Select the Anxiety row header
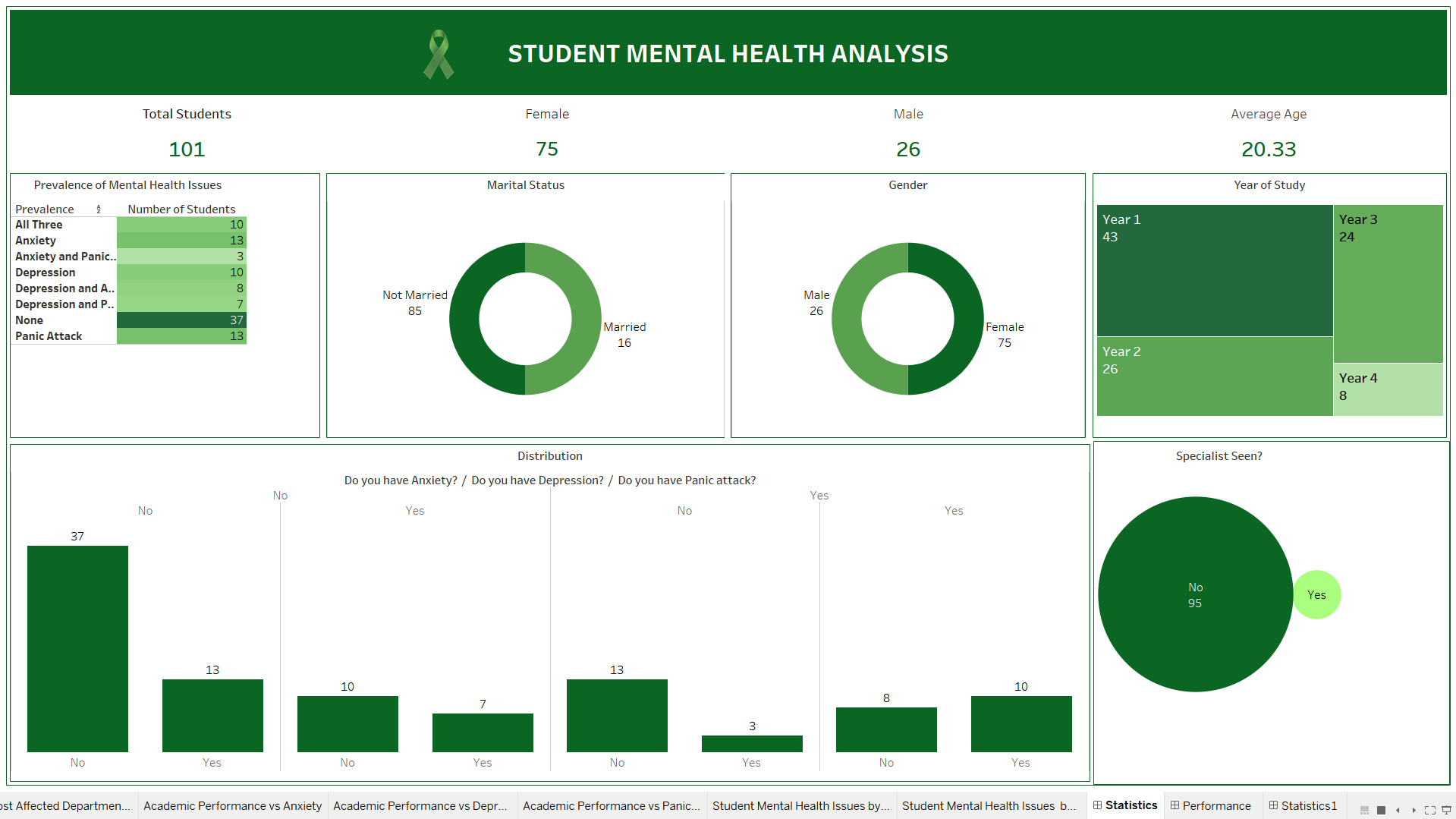This screenshot has width=1456, height=819. click(36, 241)
